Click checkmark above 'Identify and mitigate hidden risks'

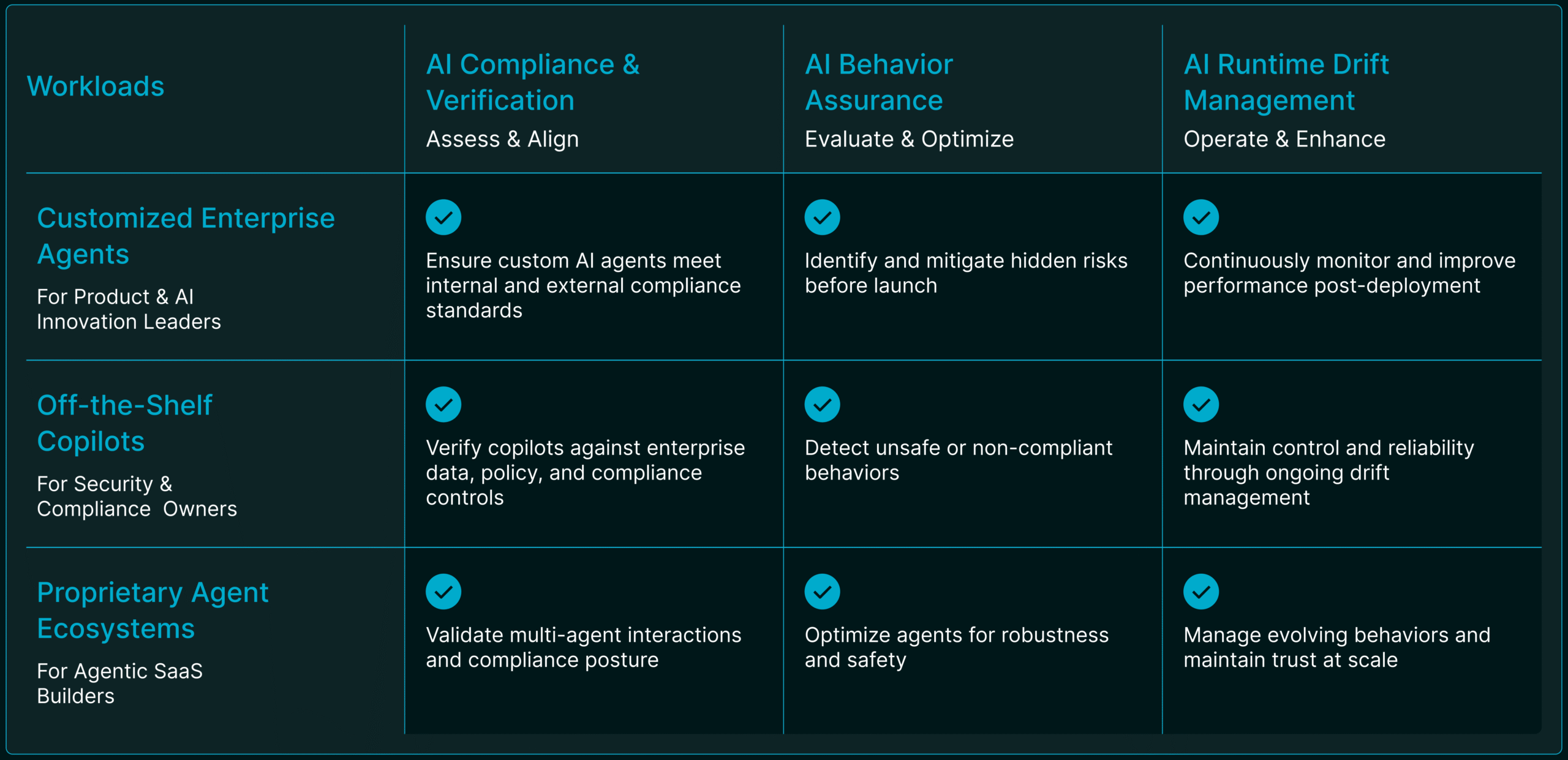822,217
